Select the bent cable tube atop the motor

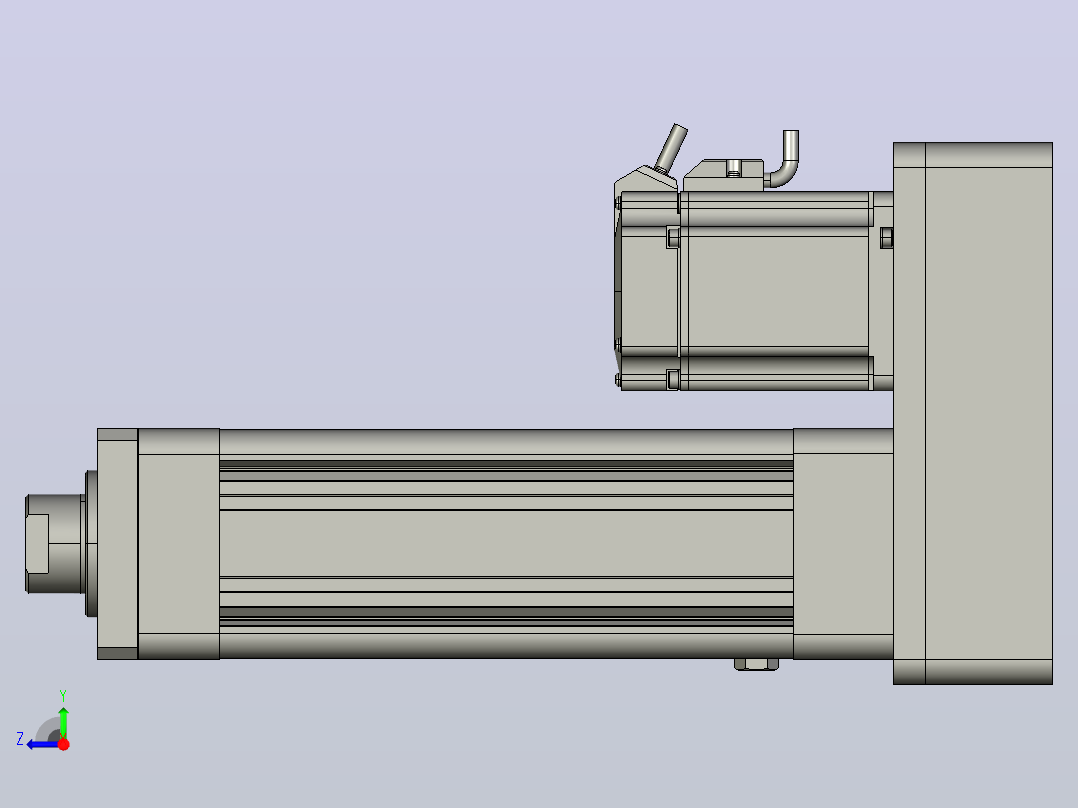[782, 159]
